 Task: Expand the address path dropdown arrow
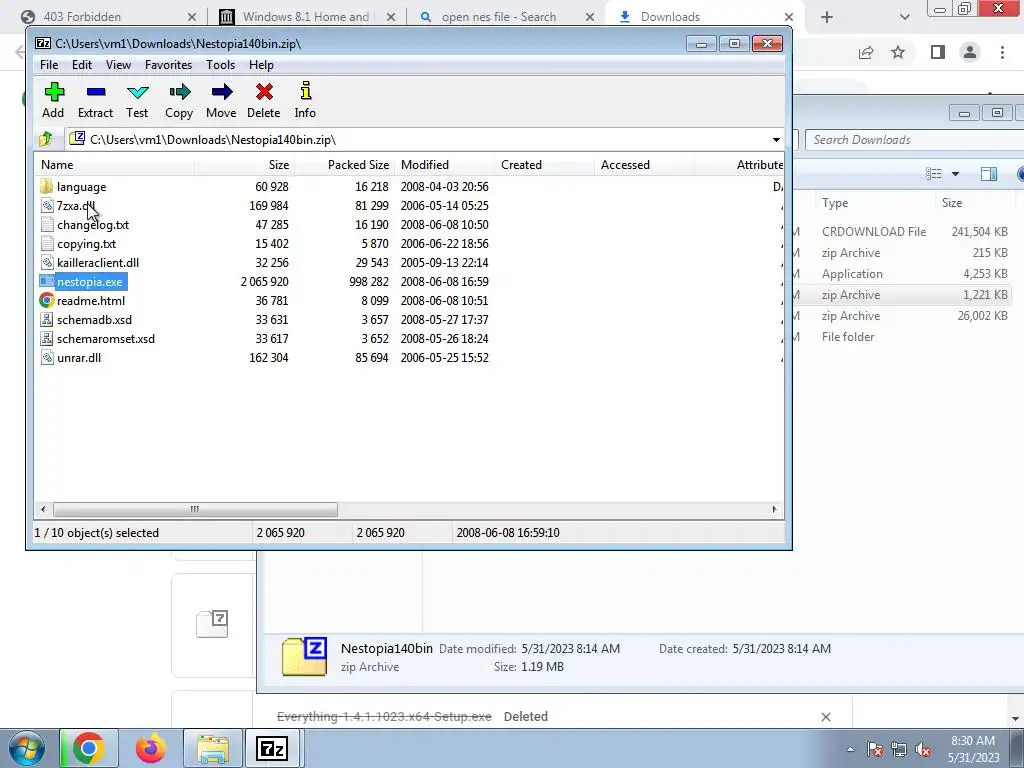(x=776, y=140)
